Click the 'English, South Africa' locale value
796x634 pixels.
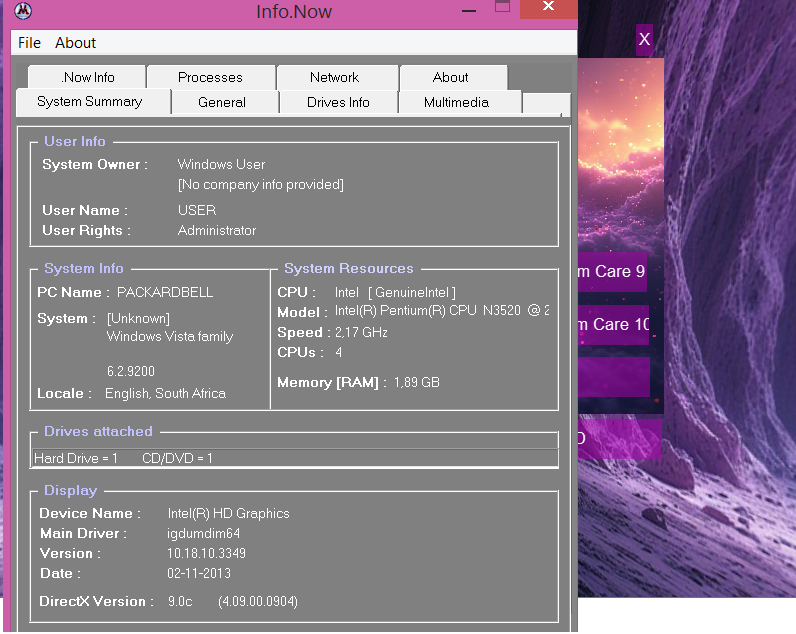[165, 393]
